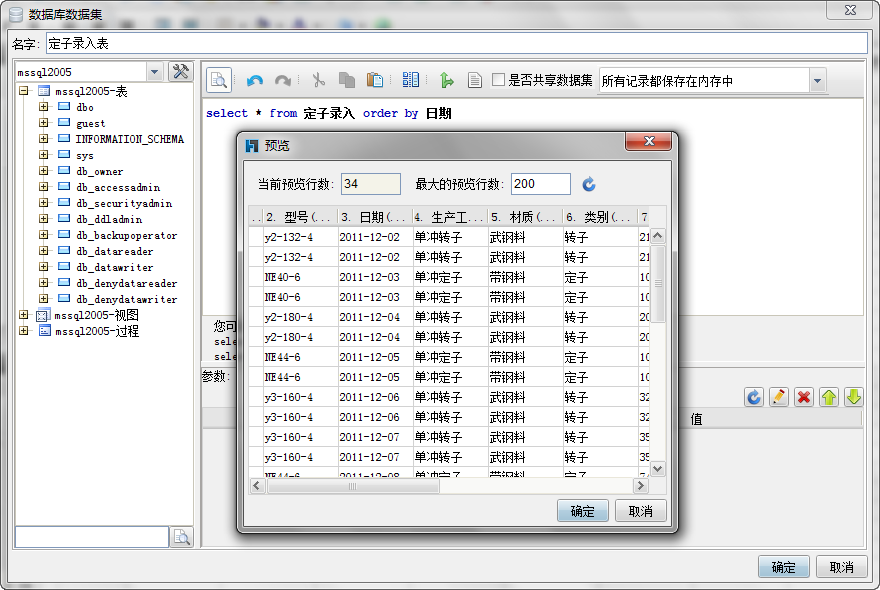Click 确定 in the preview dialog

tap(583, 511)
